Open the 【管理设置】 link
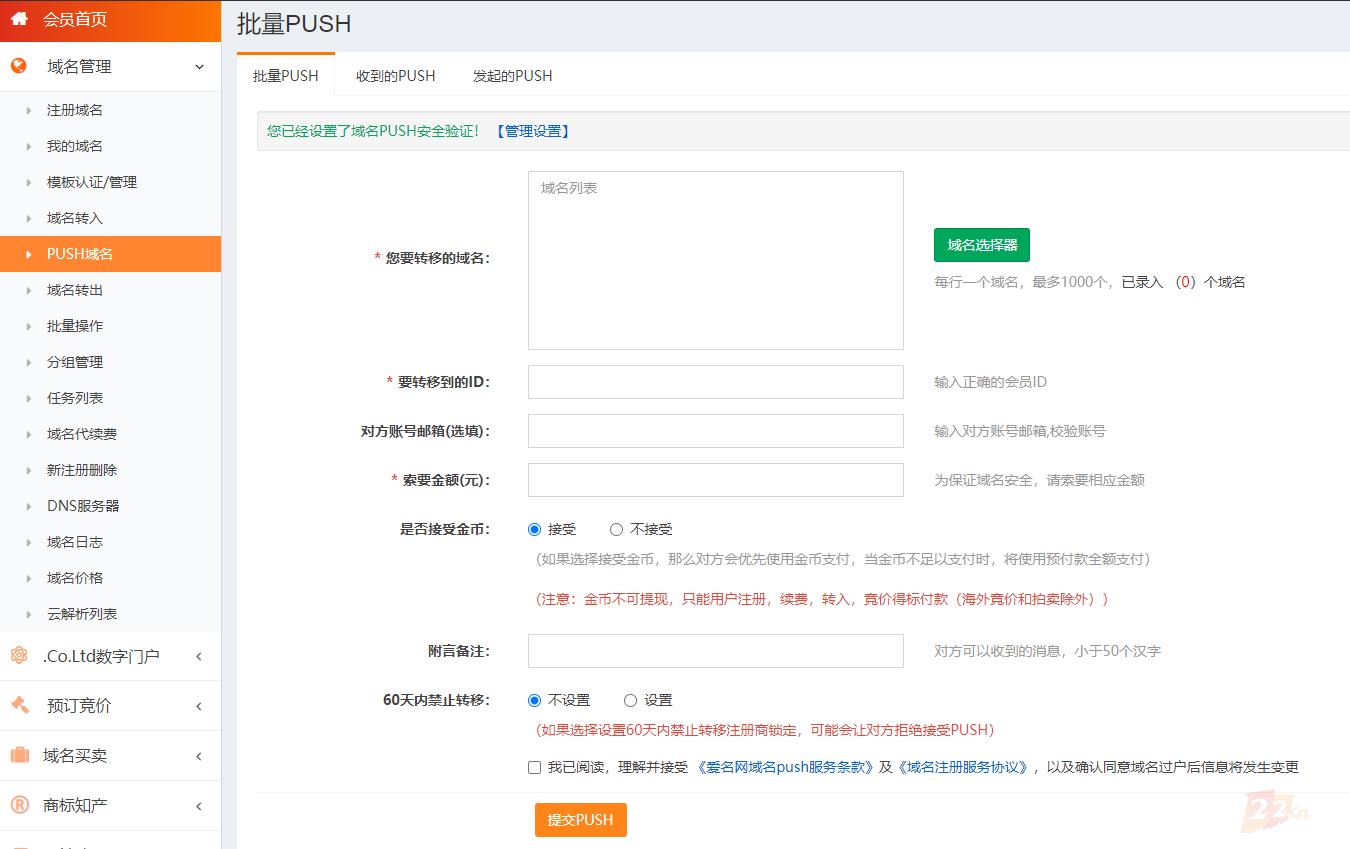This screenshot has width=1350, height=849. pyautogui.click(x=532, y=131)
